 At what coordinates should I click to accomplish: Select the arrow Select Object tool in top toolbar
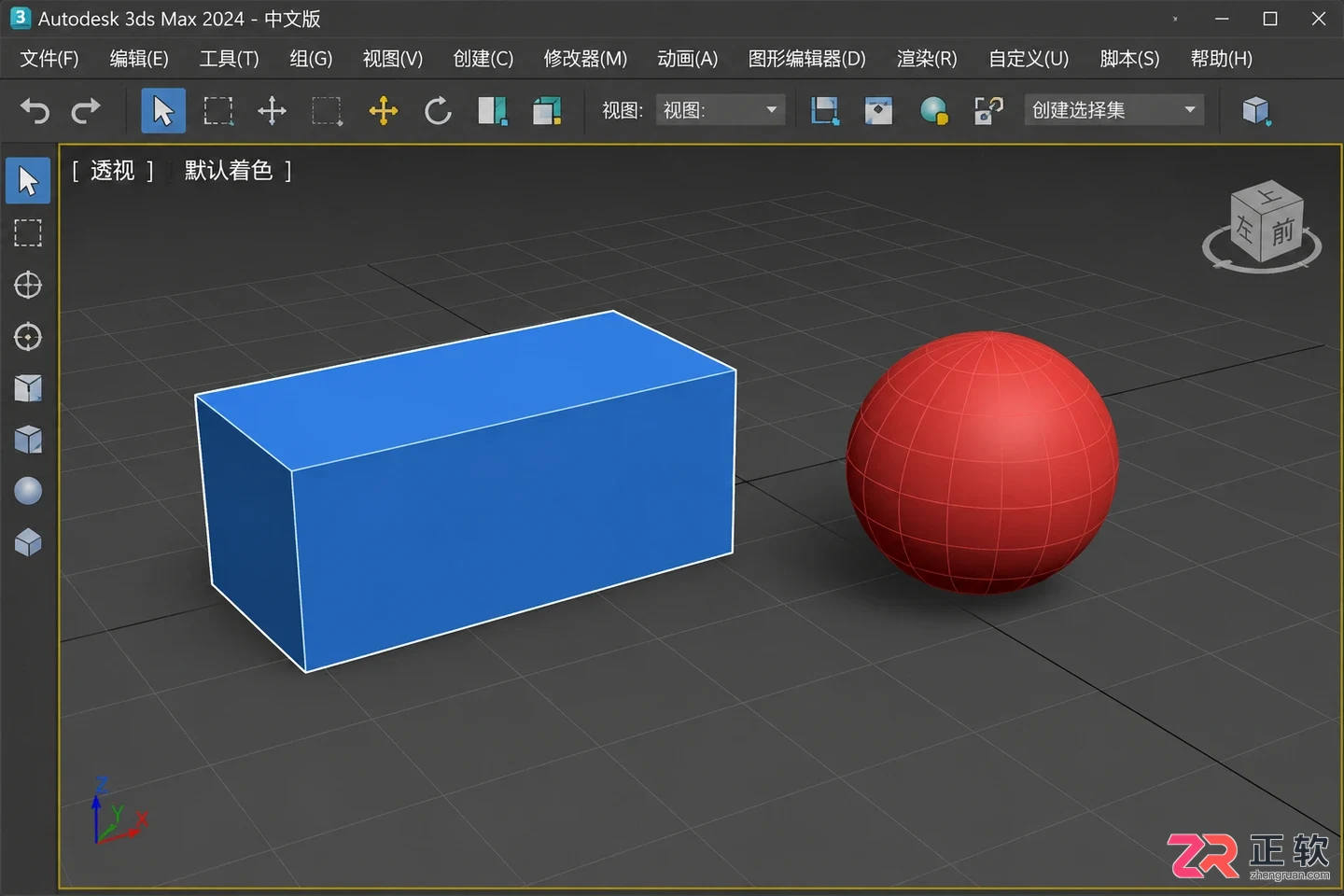(163, 111)
